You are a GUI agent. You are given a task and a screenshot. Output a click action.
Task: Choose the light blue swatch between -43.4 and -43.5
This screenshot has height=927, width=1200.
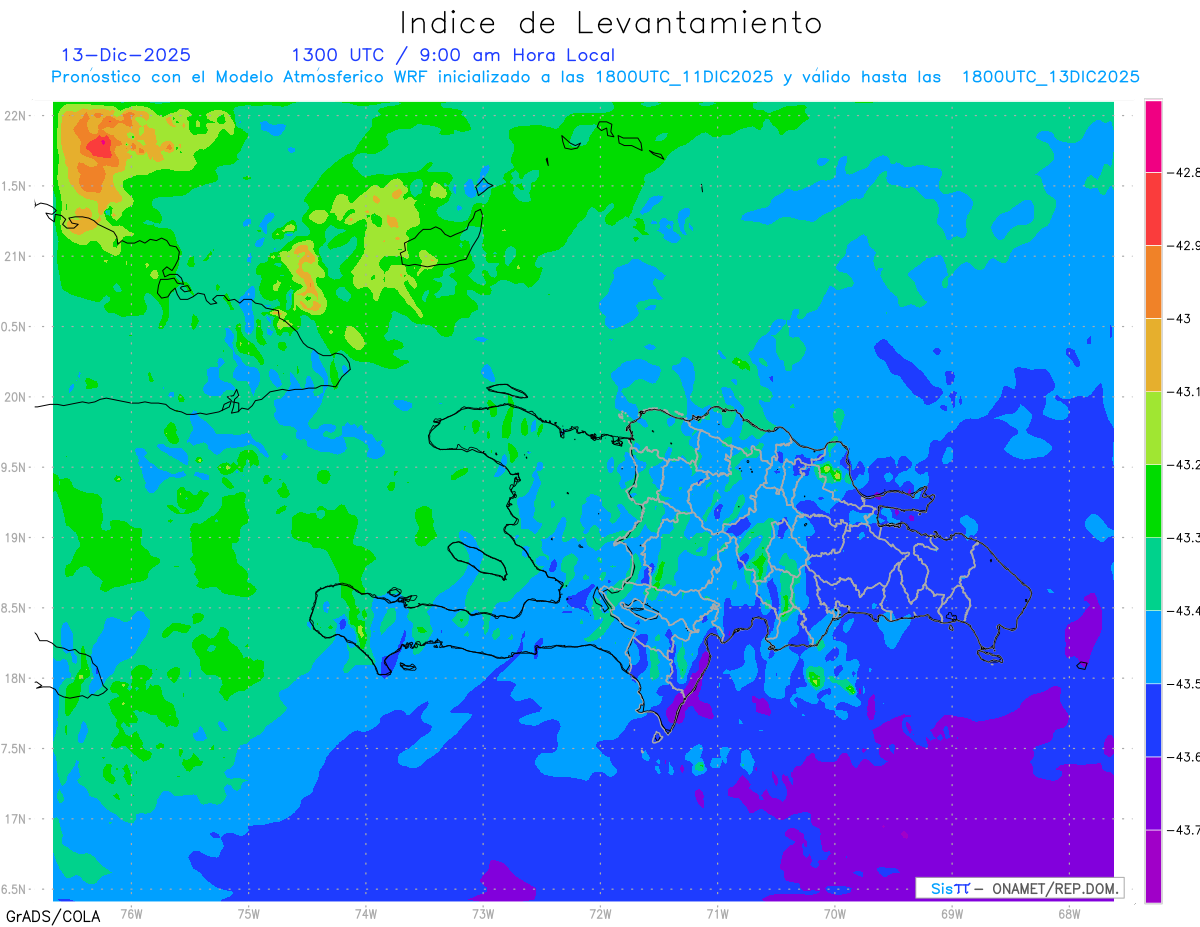pos(1153,646)
